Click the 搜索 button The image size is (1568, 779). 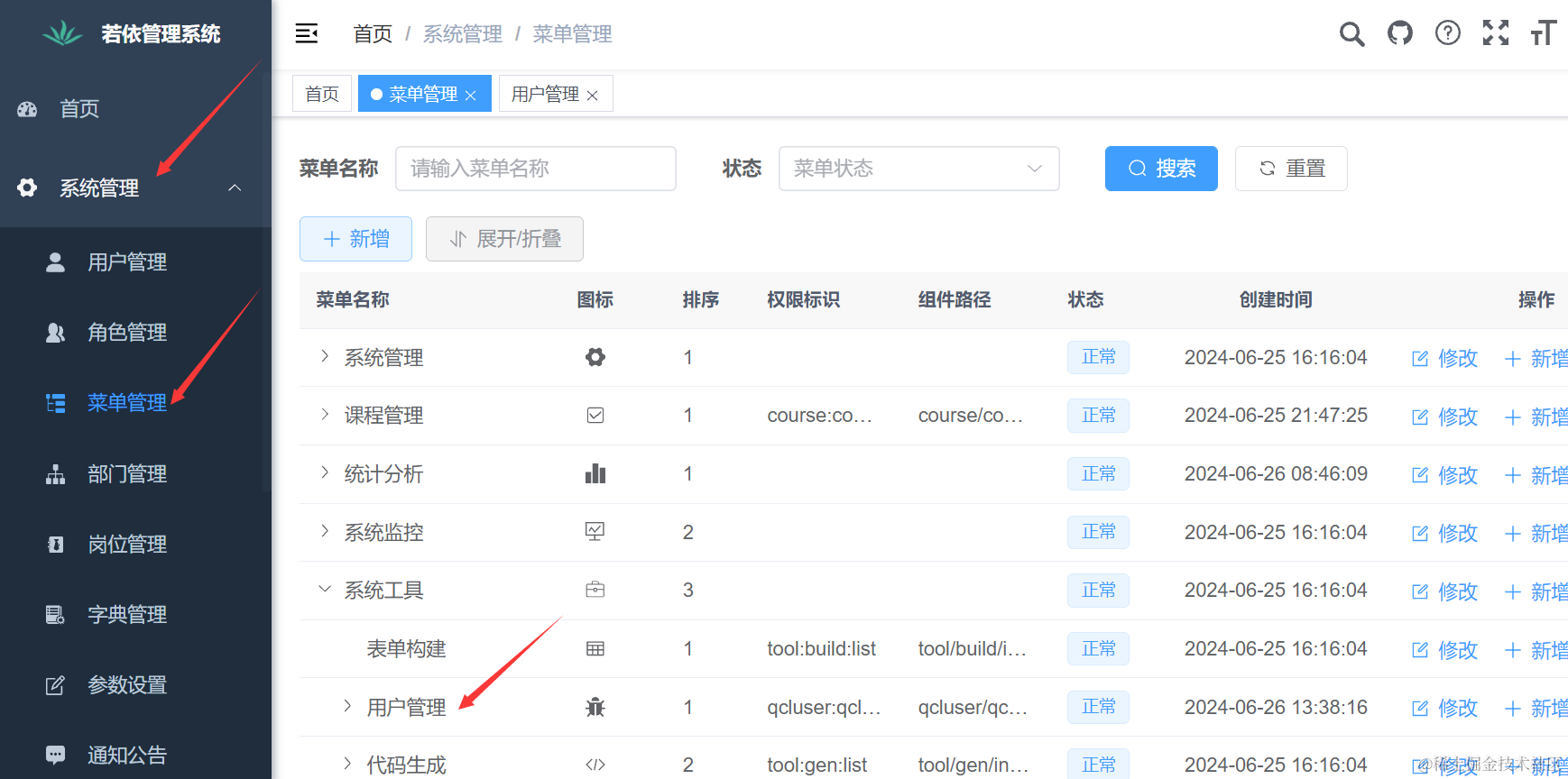[1160, 169]
